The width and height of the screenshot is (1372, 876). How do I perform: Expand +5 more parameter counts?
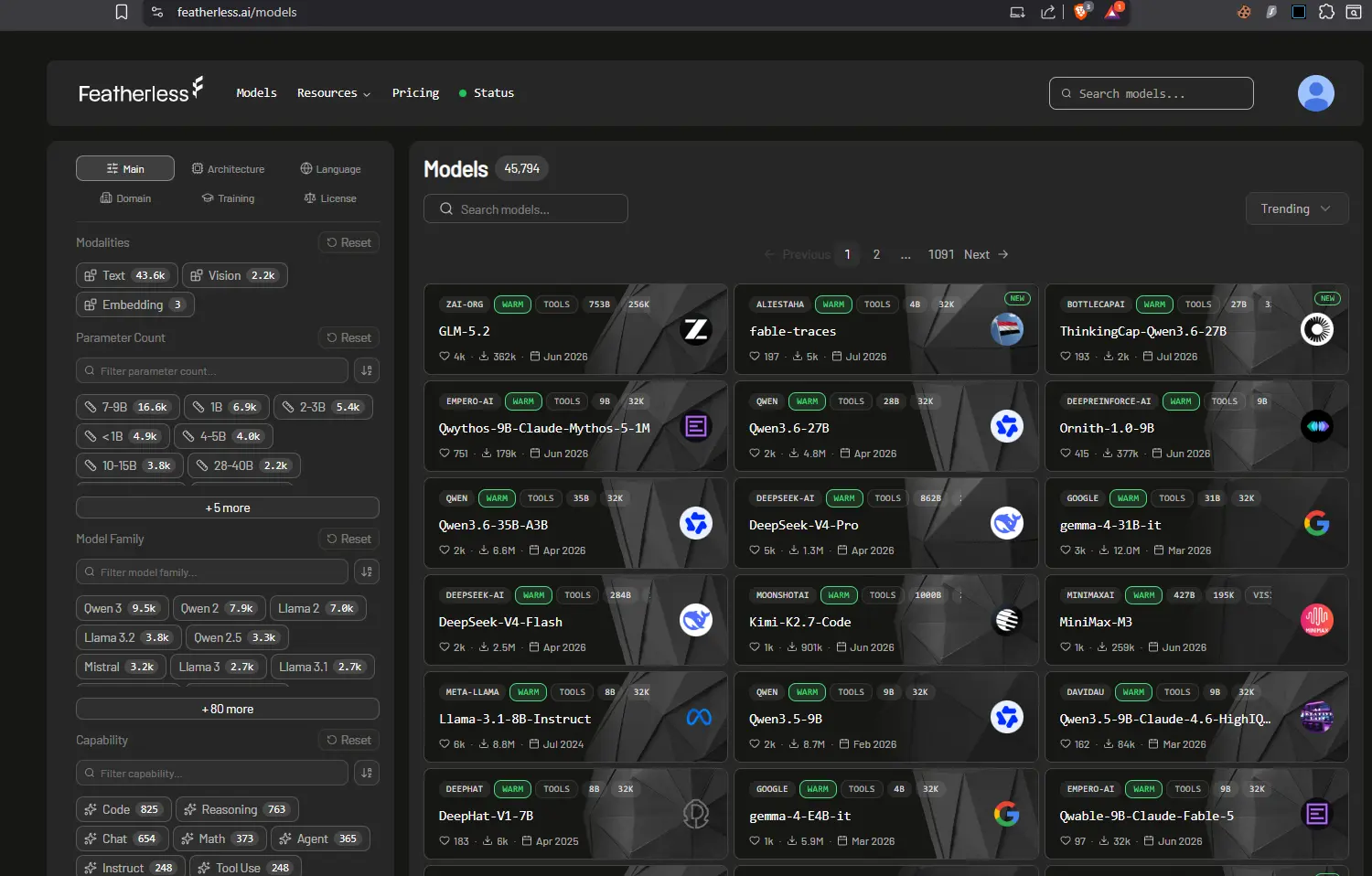tap(228, 507)
